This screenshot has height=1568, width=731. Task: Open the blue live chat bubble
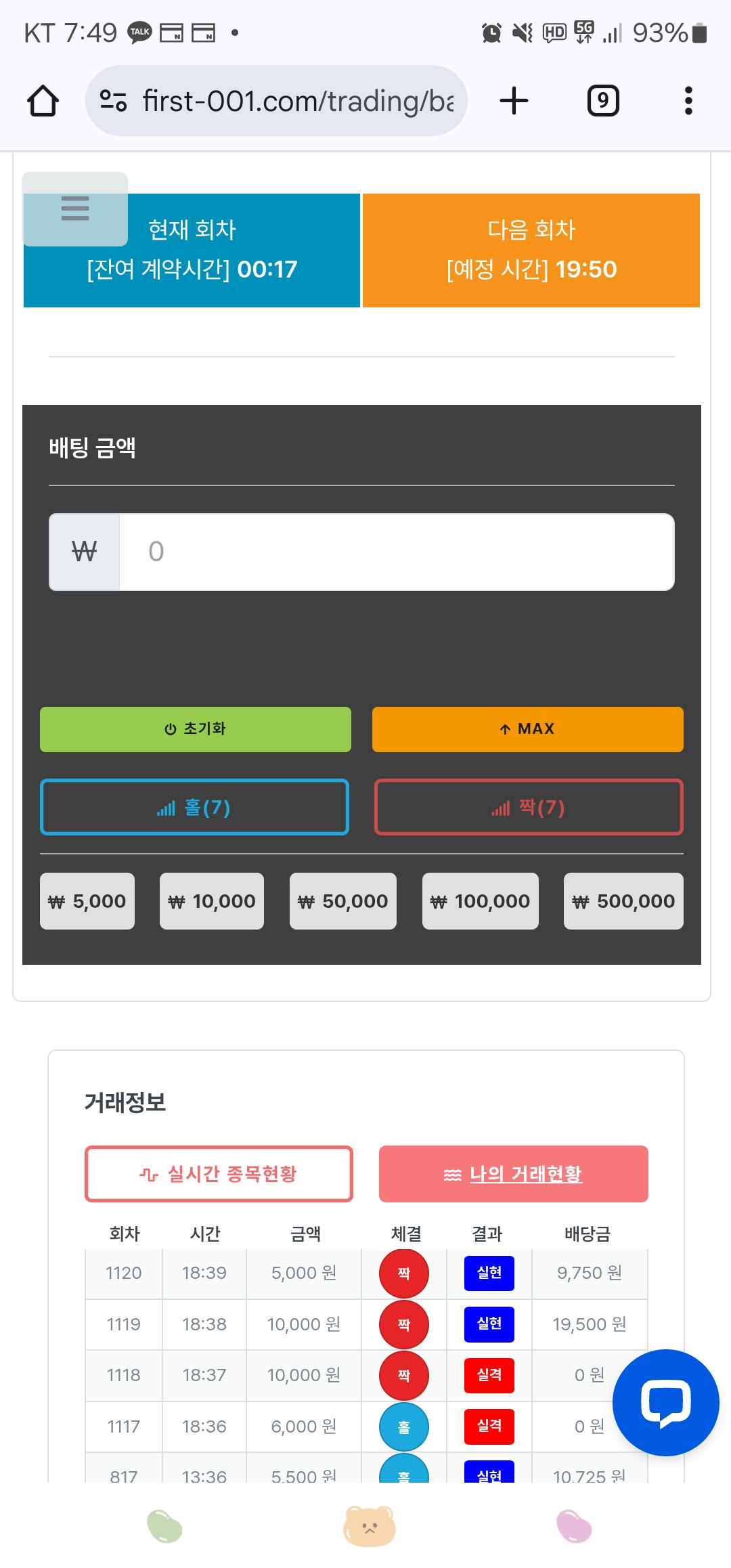(x=665, y=1402)
